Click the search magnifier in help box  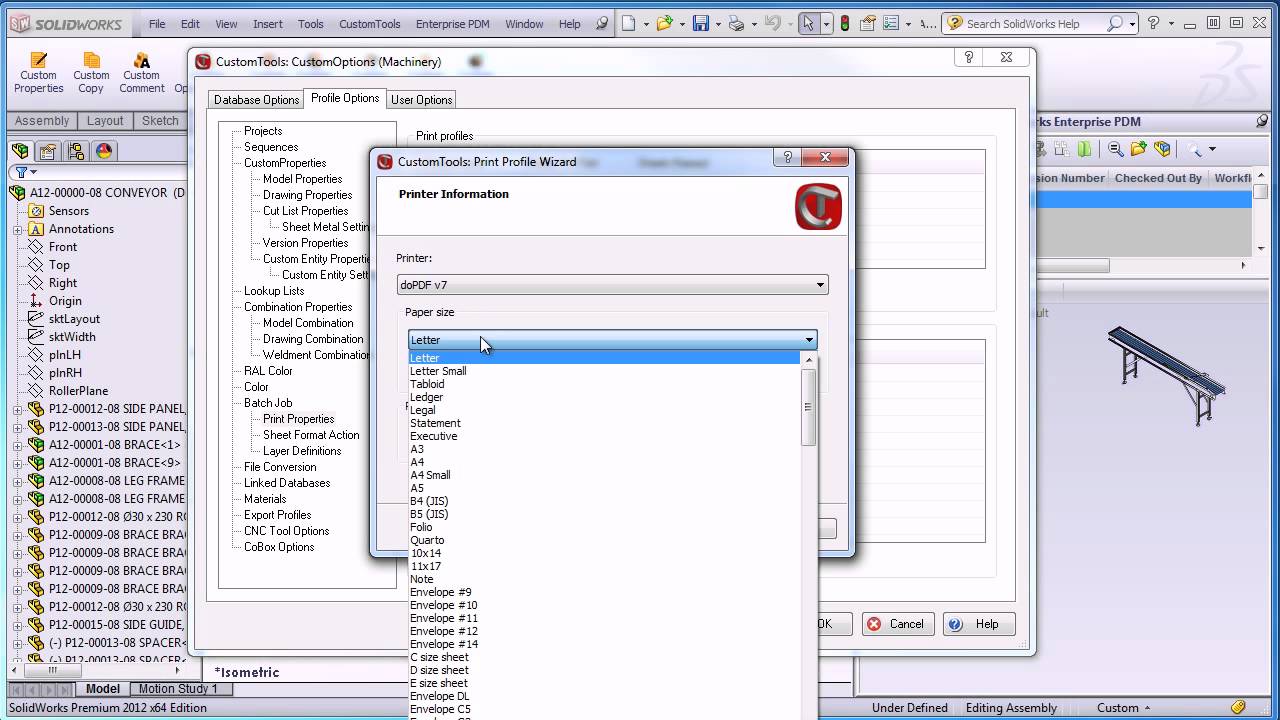(x=1115, y=23)
